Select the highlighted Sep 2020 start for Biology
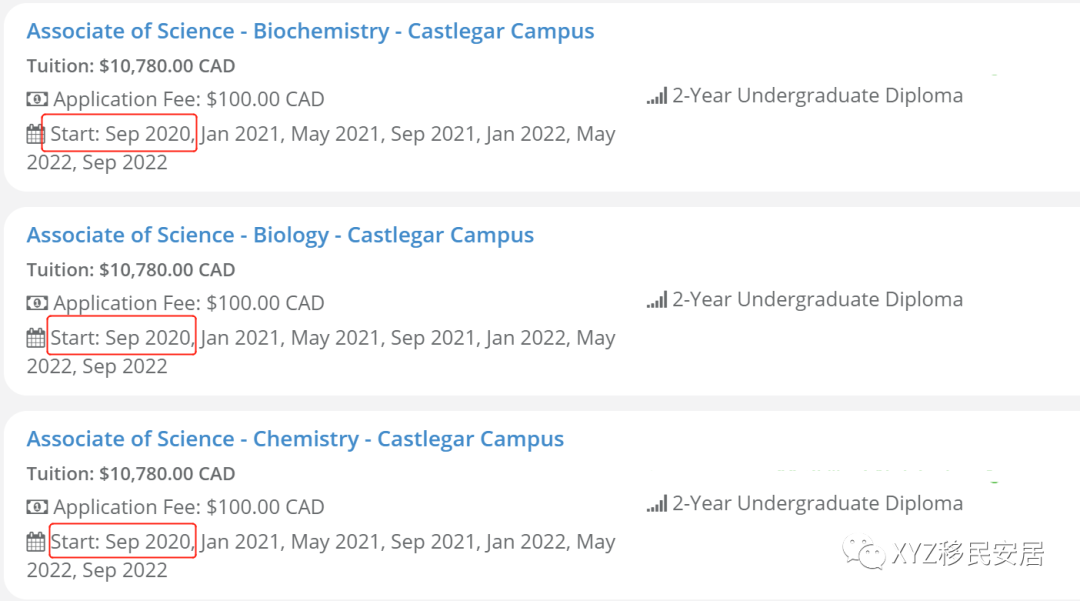This screenshot has width=1080, height=601. click(x=120, y=338)
